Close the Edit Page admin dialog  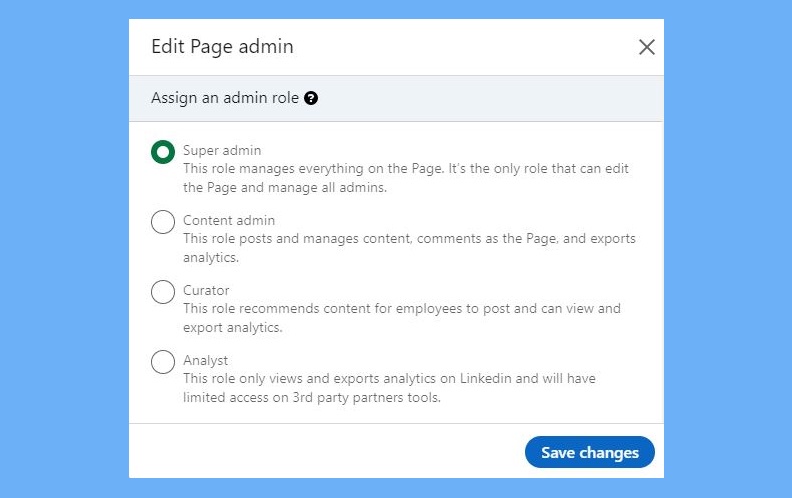point(646,47)
